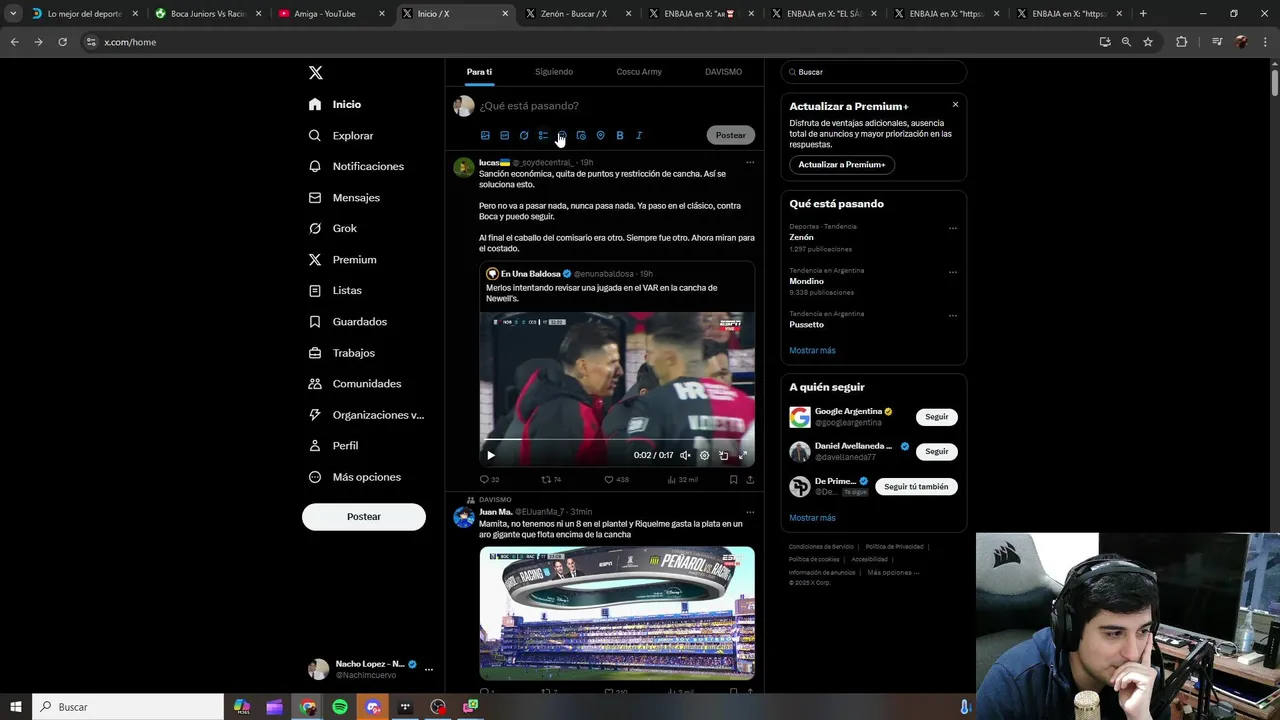Click Mostrar más under Qué está pasando

(x=812, y=351)
